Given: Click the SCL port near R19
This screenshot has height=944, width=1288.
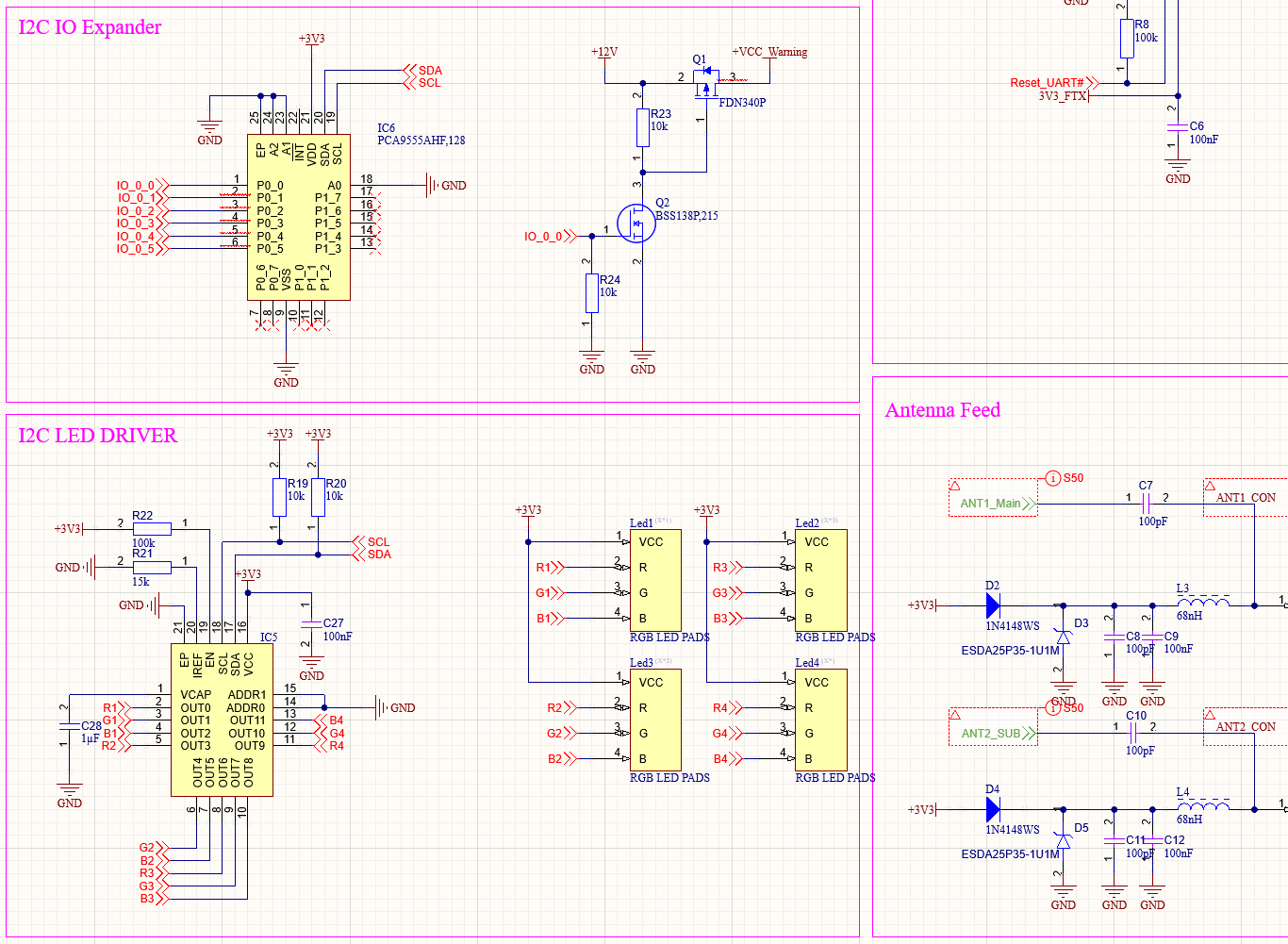Looking at the screenshot, I should 372,542.
